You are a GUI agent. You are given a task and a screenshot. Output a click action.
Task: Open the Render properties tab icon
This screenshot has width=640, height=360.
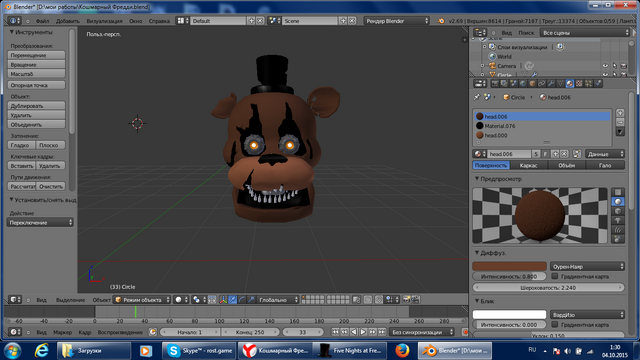click(495, 84)
